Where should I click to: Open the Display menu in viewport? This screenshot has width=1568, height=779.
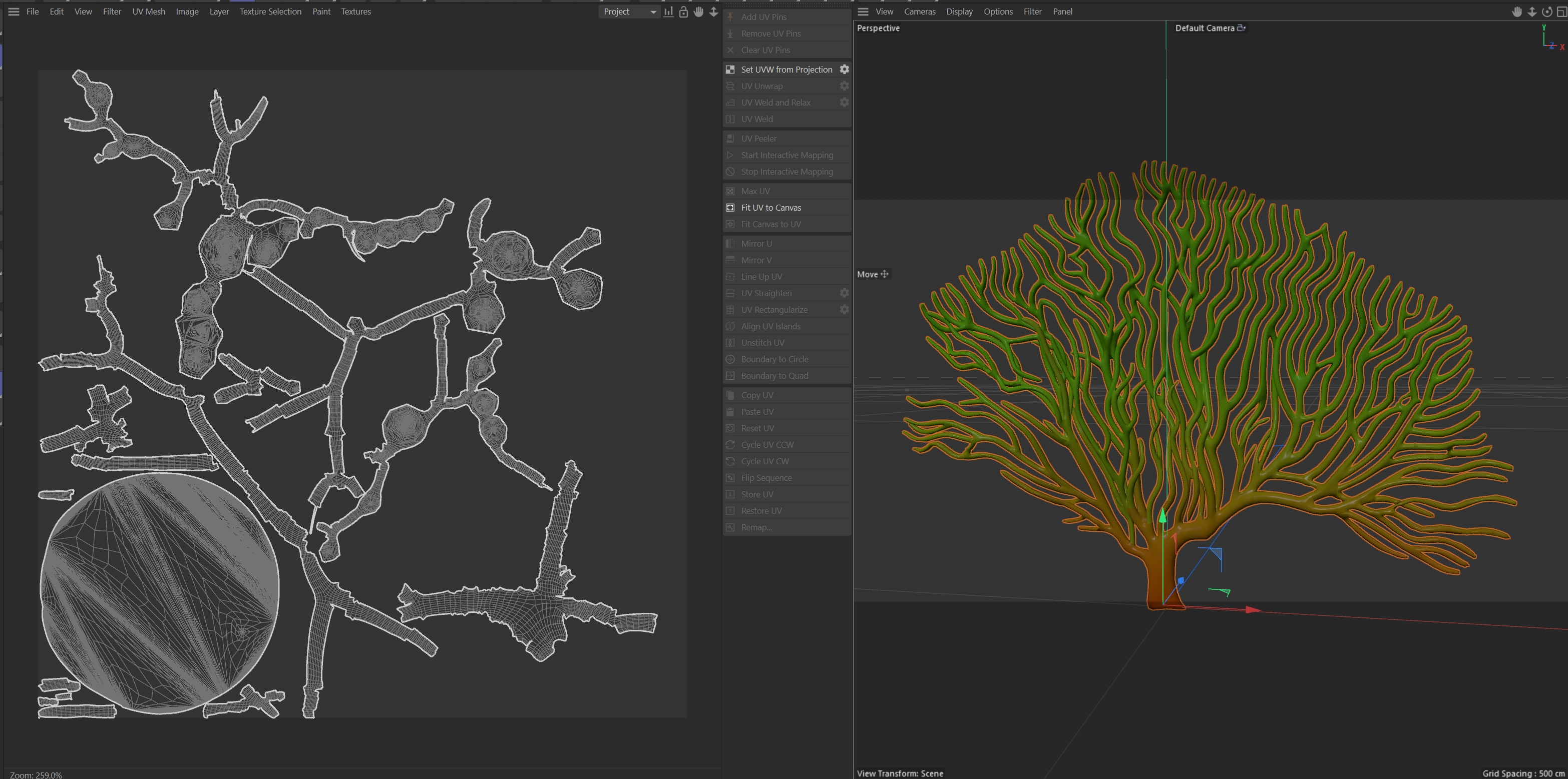[959, 12]
